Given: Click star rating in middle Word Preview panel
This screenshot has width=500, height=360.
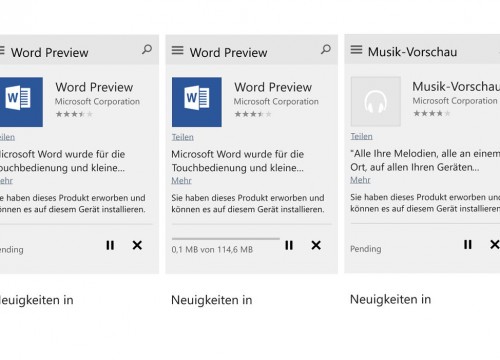Looking at the screenshot, I should point(253,114).
